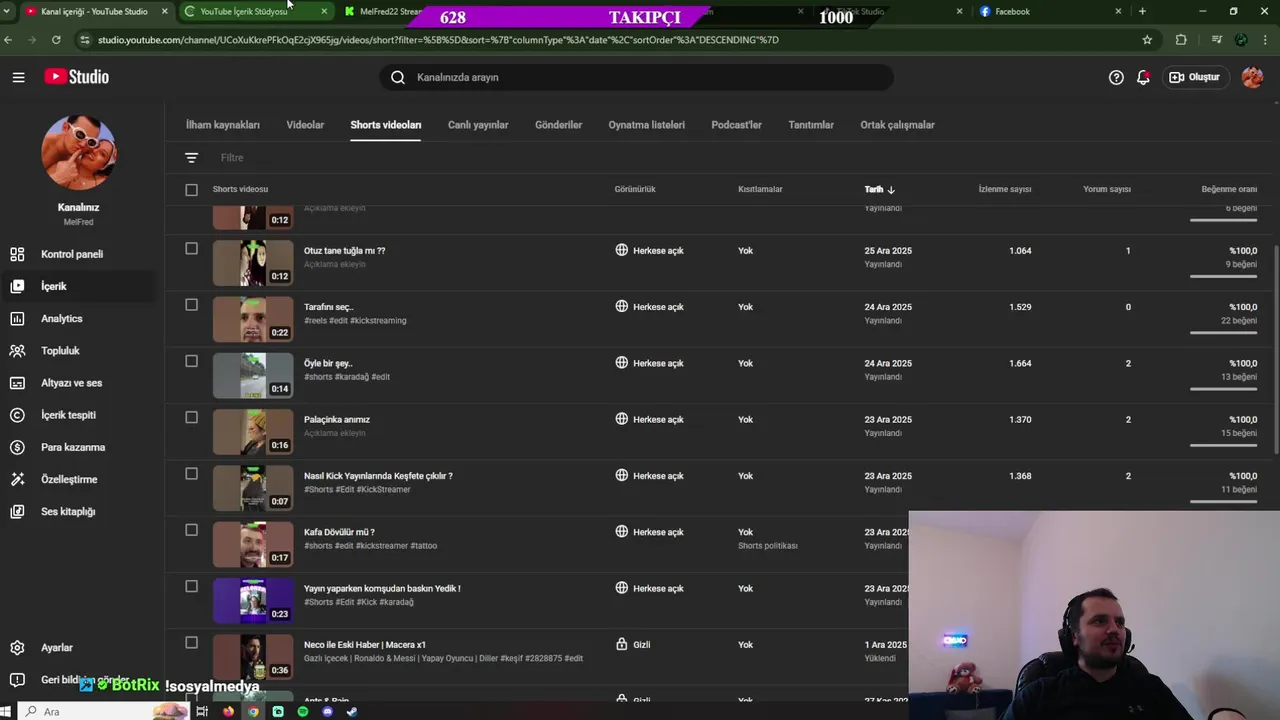Open the help question mark icon
1280x720 pixels.
pos(1116,77)
